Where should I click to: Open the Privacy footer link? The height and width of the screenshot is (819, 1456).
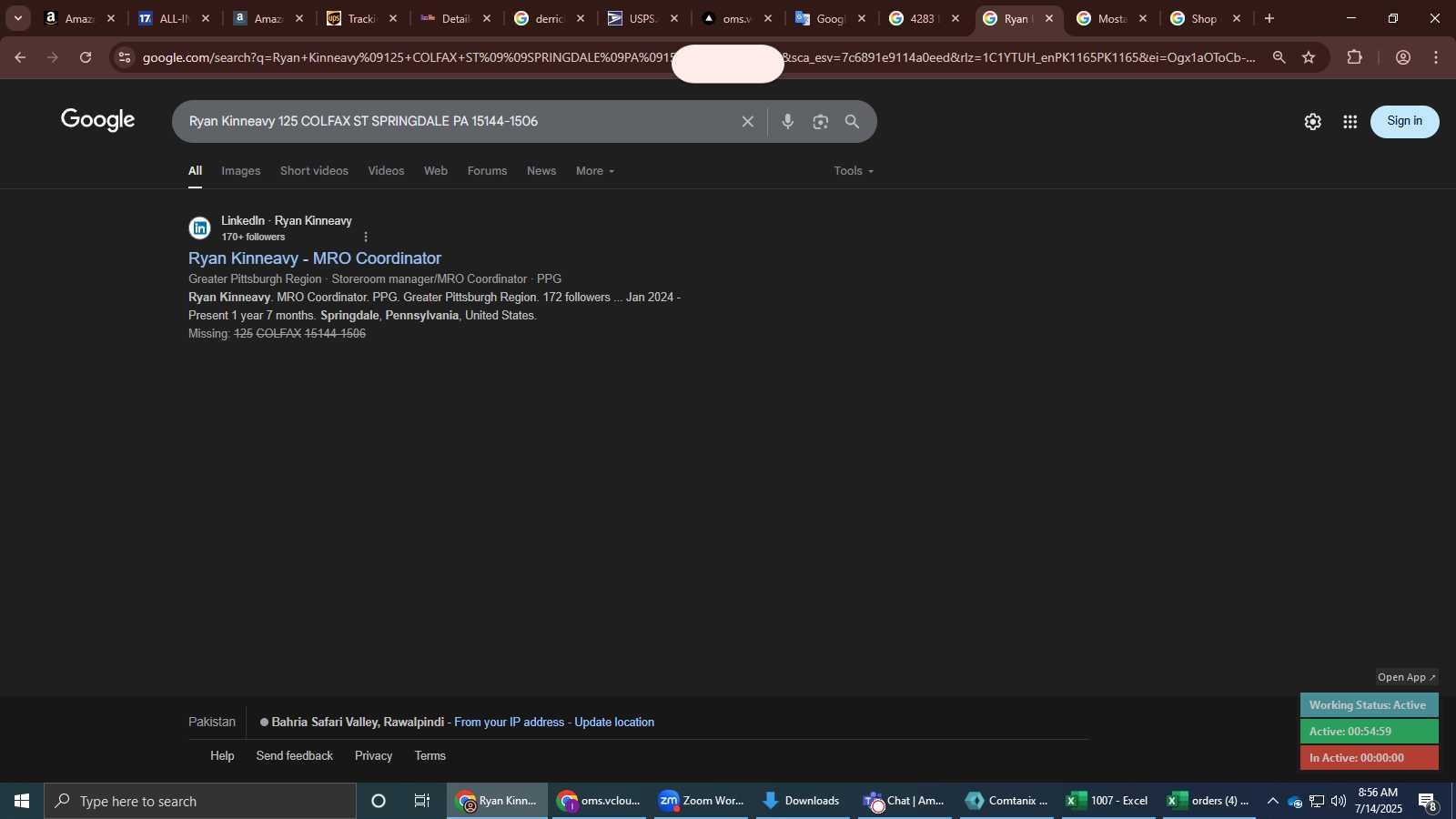373,756
